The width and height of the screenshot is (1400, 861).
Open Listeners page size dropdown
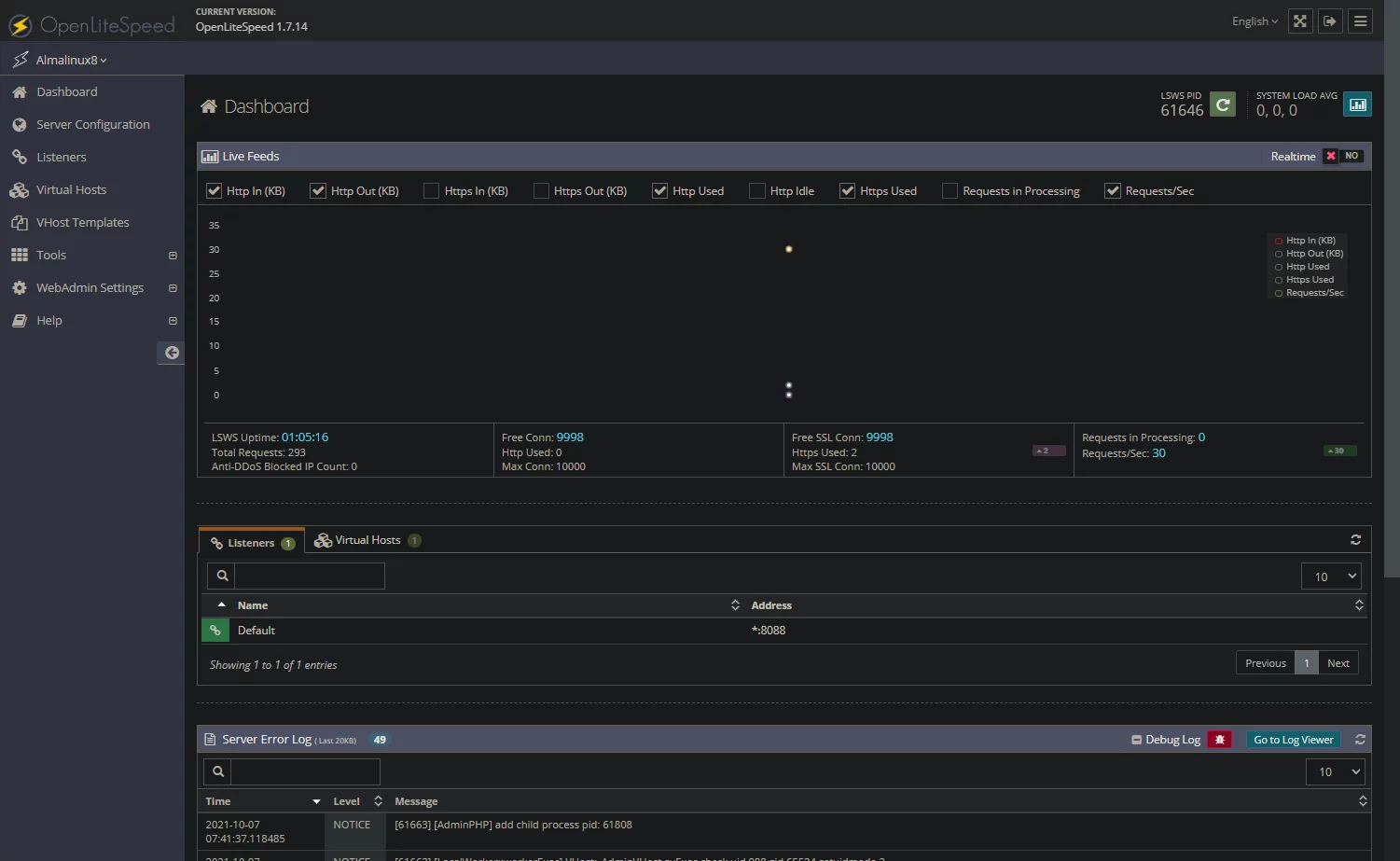[1331, 576]
